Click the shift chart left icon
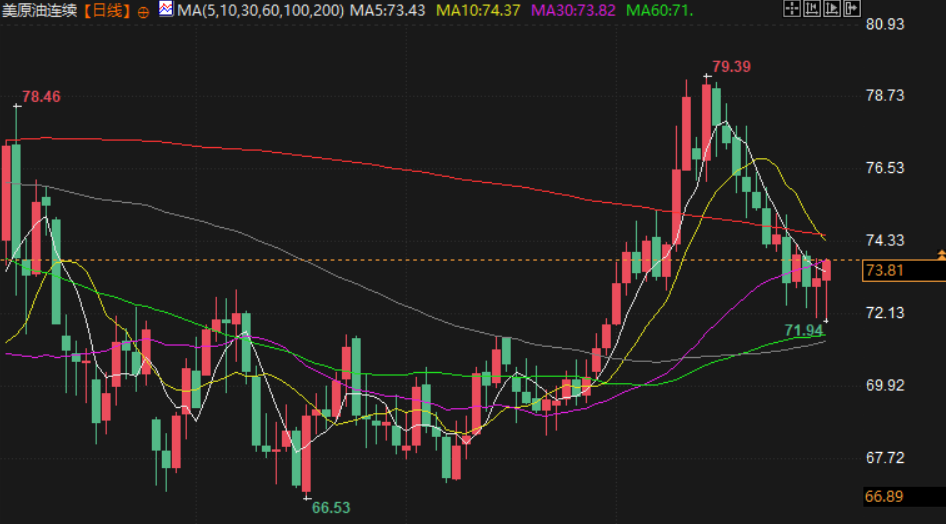 coord(811,8)
